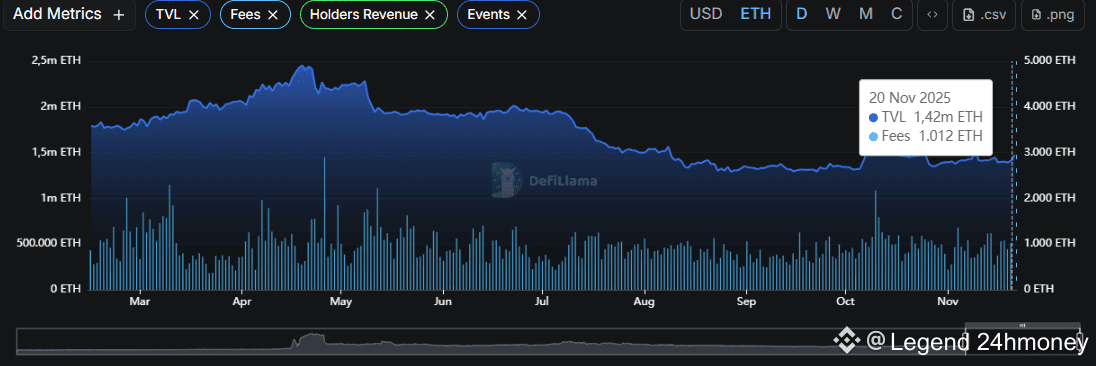This screenshot has height=366, width=1096.
Task: Click the Nov x-axis label
Action: pyautogui.click(x=947, y=302)
